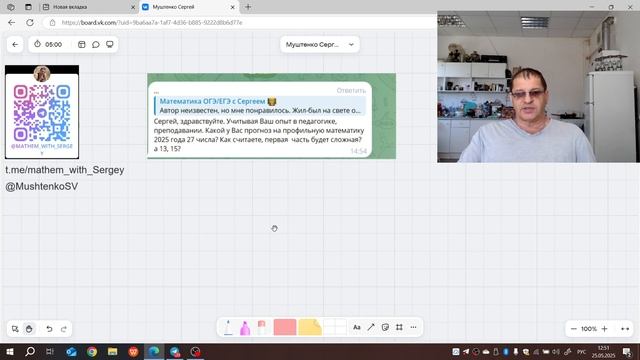
Task: Undo the last board action
Action: 49,329
